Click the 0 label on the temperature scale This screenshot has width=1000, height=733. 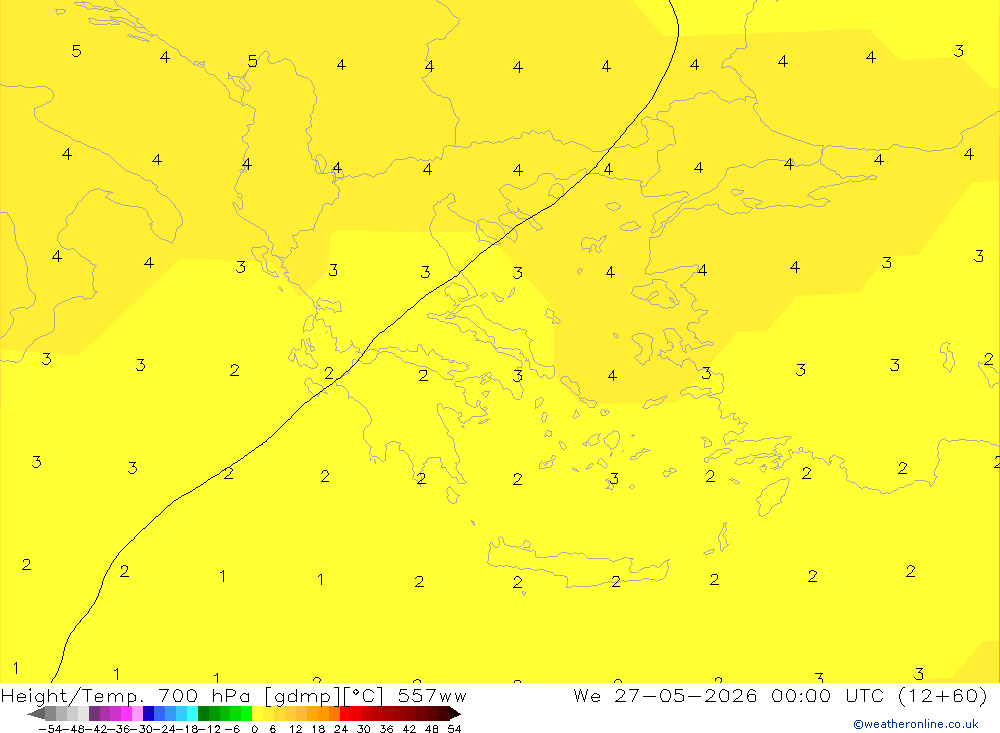(x=254, y=729)
